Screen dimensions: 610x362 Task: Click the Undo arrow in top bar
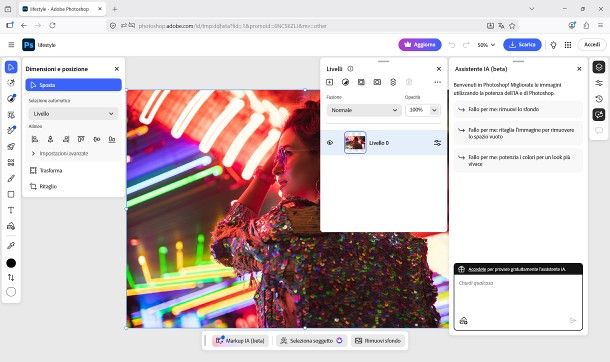452,45
